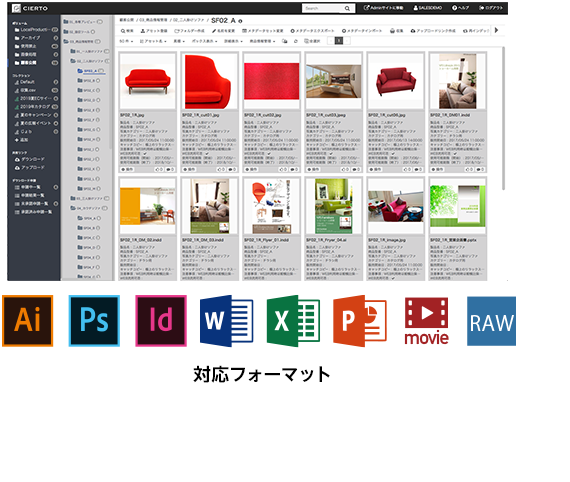The image size is (570, 482).
Task: Click the 顧客公開 breadcrumb link
Action: click(127, 20)
